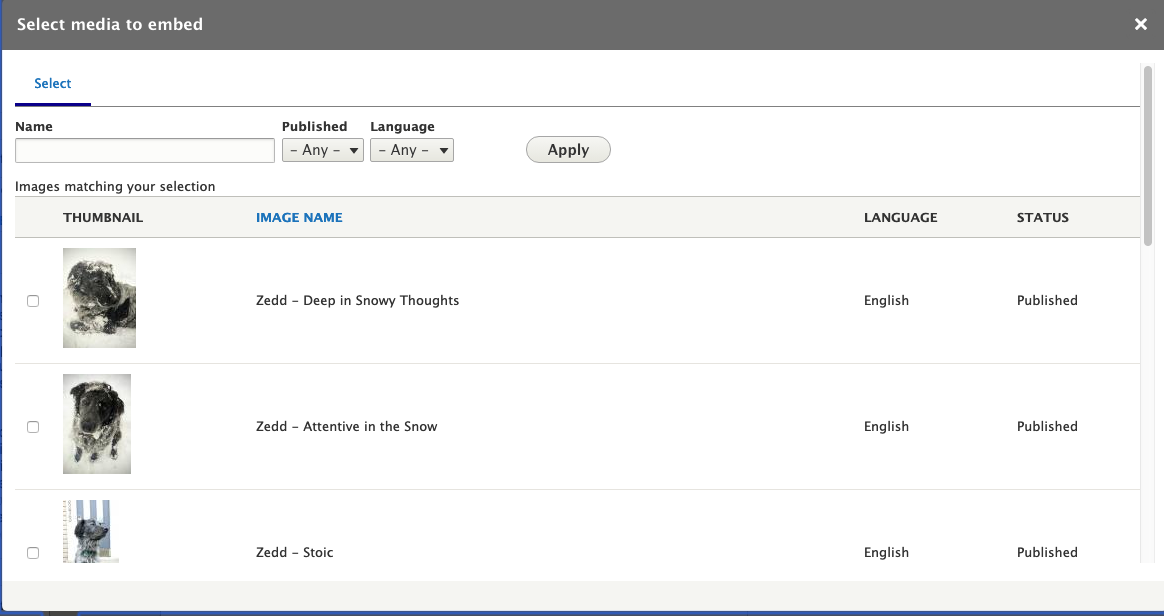Screen dimensions: 1164x616
Task: Click the Thumbnail column header
Action: tap(103, 217)
